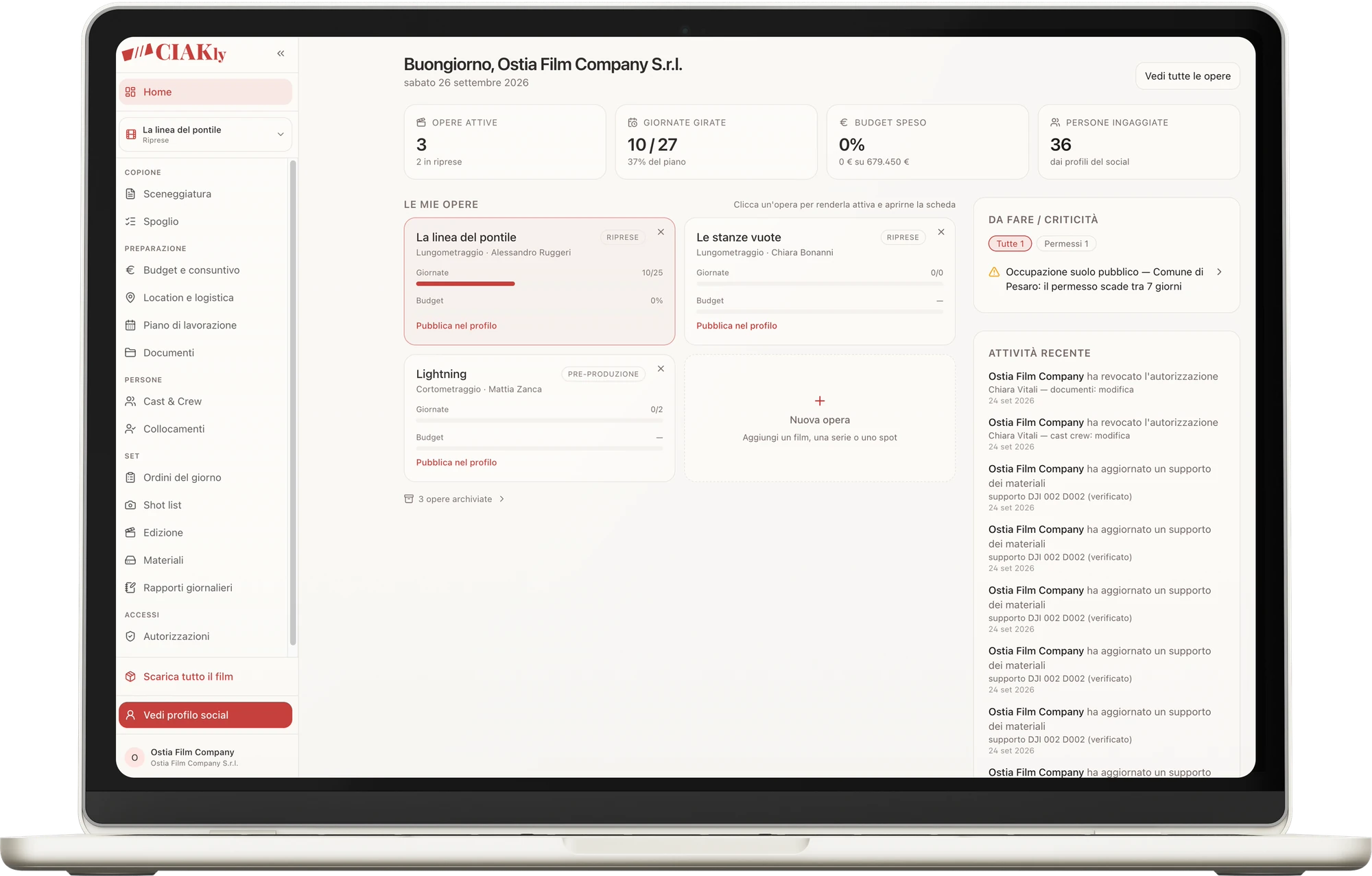Click the clapperboard icon beside Edizione

tap(130, 532)
